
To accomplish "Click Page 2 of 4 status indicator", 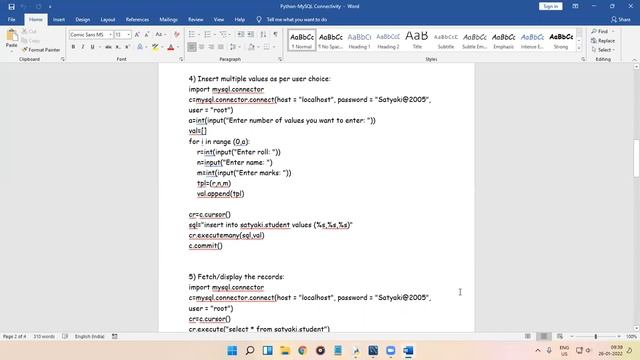I will coord(14,336).
